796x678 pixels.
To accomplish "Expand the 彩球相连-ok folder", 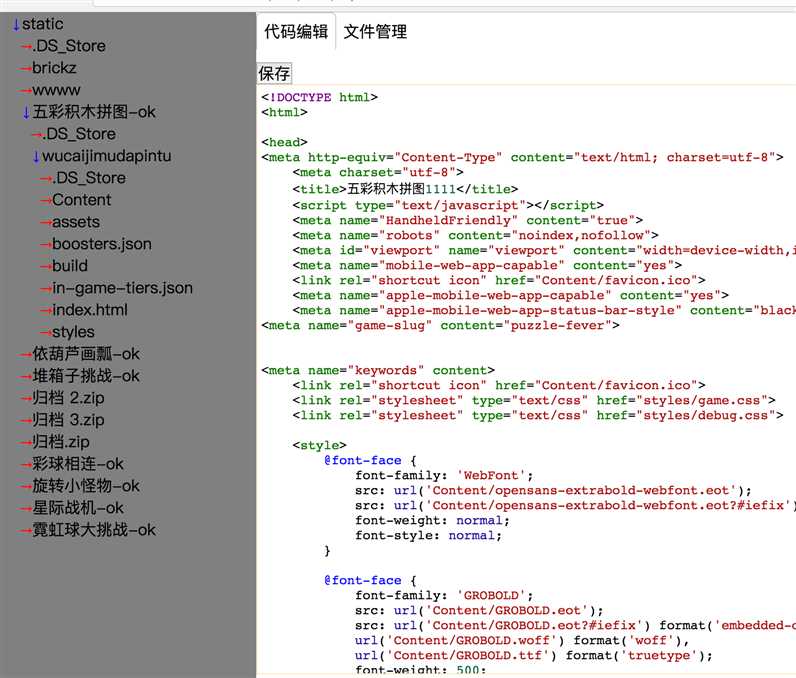I will 78,464.
